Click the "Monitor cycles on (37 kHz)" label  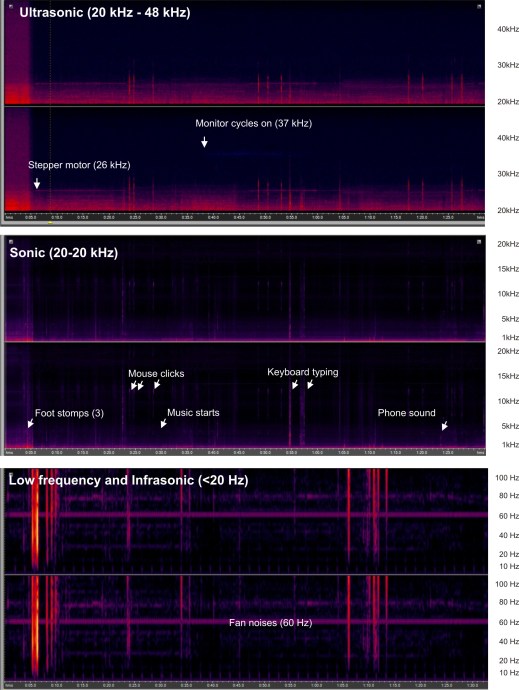tap(254, 123)
